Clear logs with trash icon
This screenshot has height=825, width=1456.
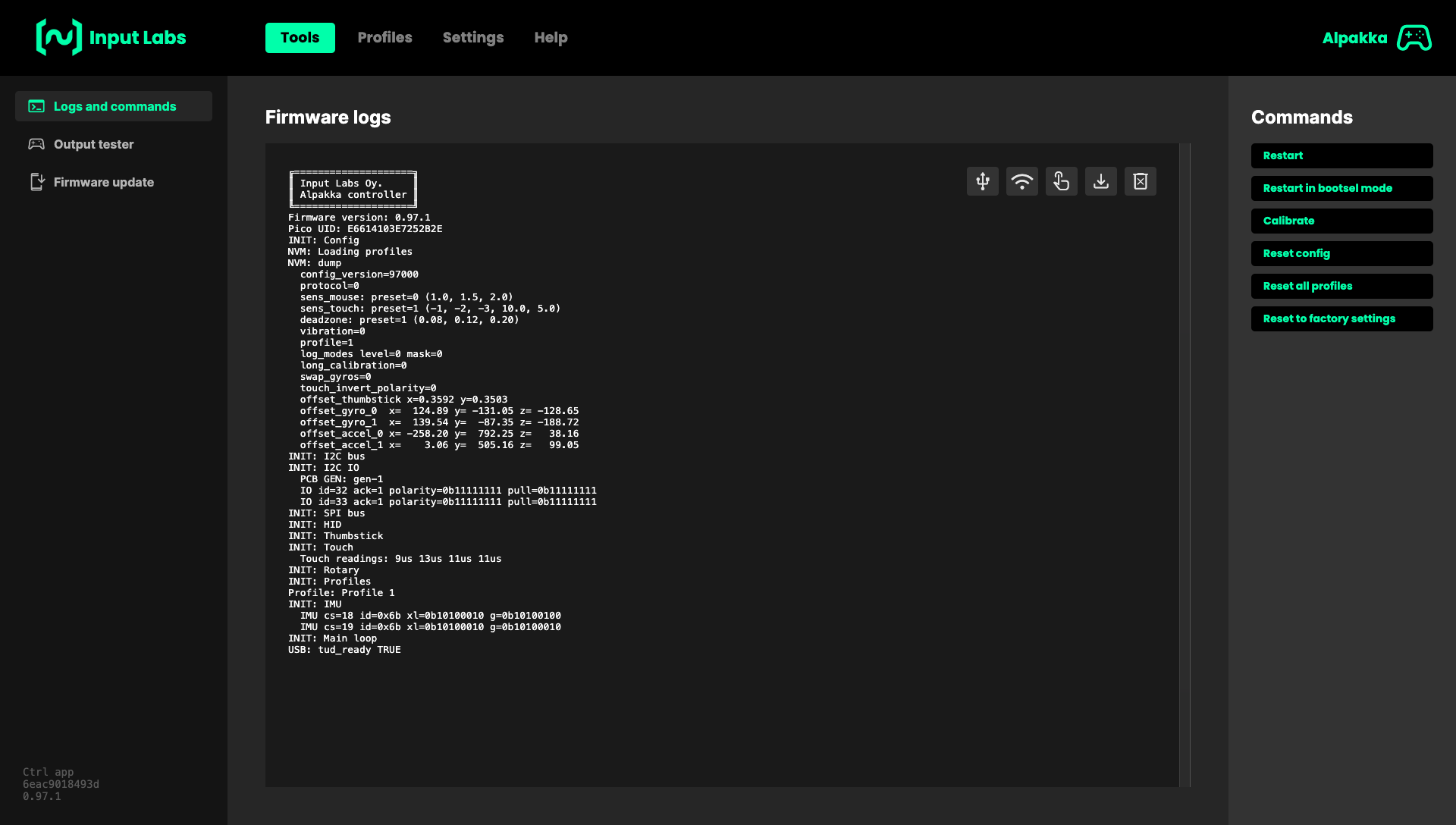[x=1140, y=181]
